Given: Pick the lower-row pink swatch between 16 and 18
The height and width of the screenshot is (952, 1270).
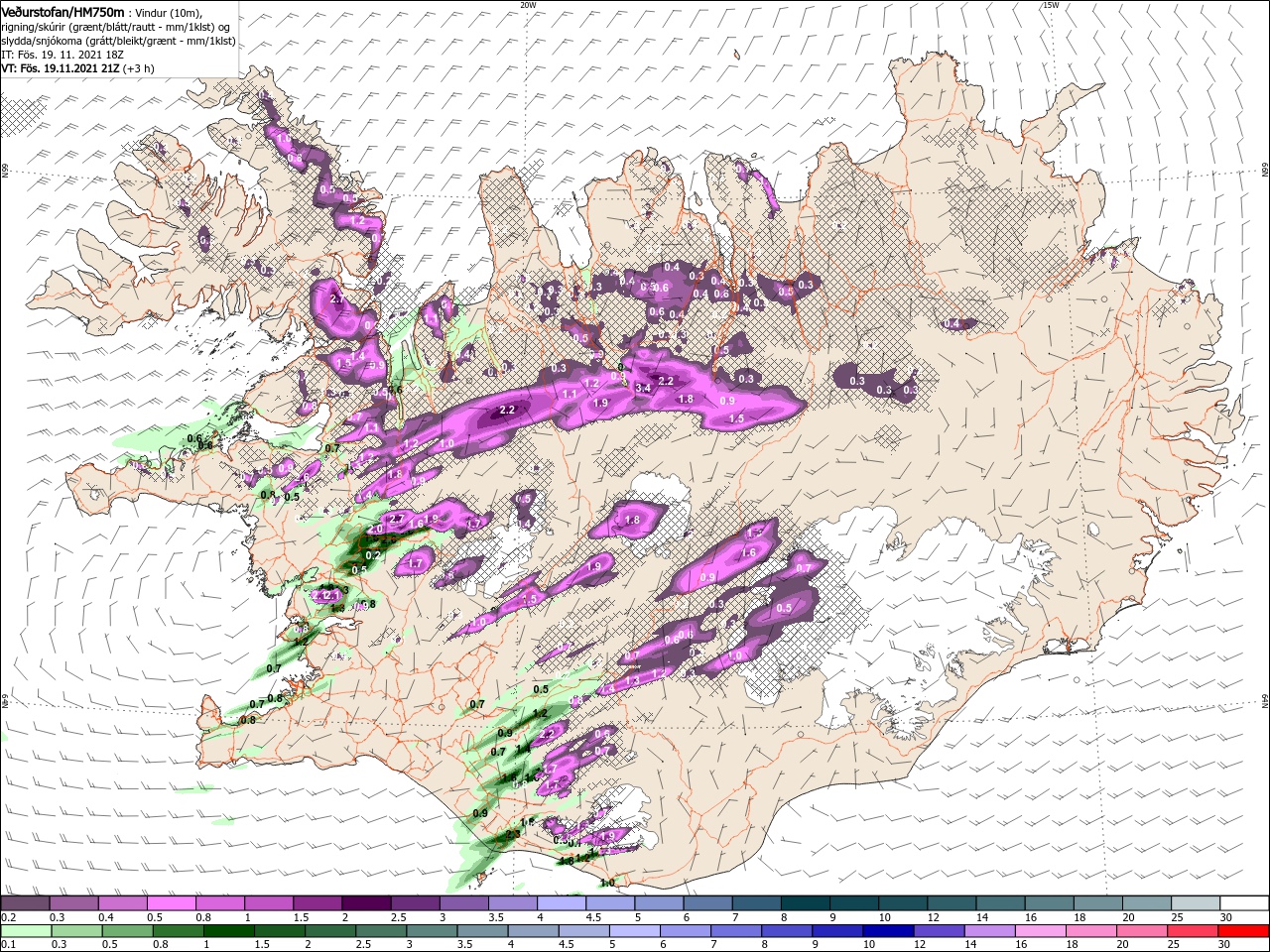Looking at the screenshot, I should pyautogui.click(x=1041, y=930).
